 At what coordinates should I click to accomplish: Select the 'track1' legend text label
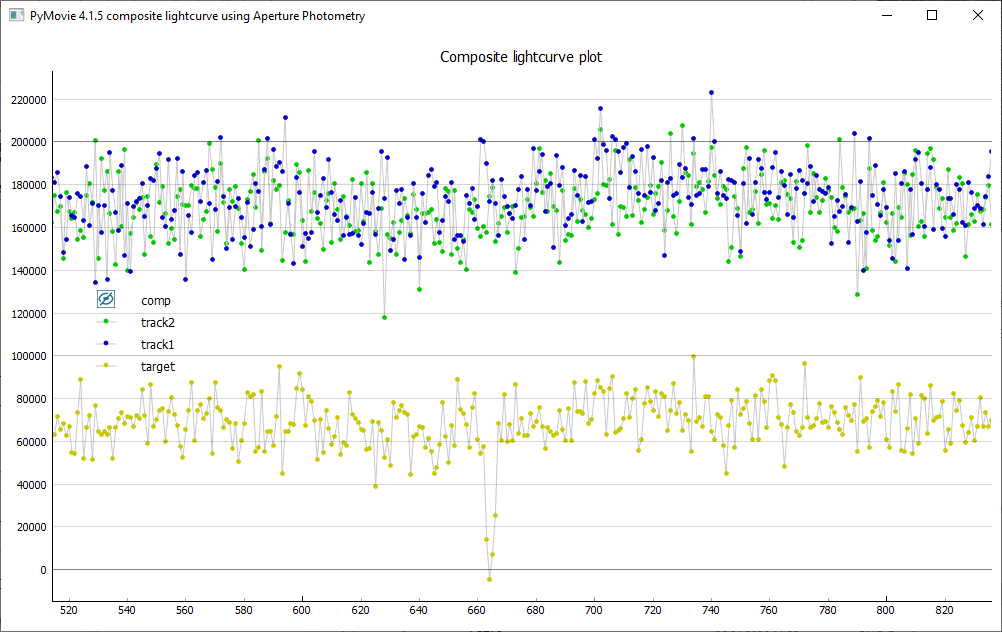157,345
